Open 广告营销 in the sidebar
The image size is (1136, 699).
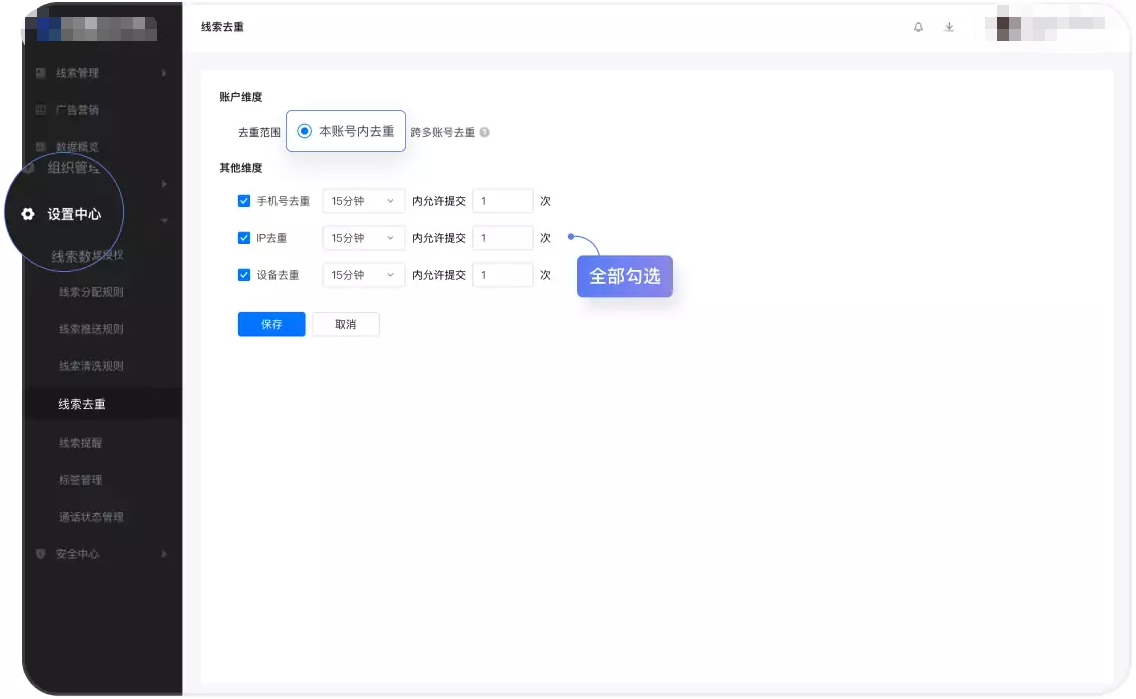pyautogui.click(x=78, y=110)
